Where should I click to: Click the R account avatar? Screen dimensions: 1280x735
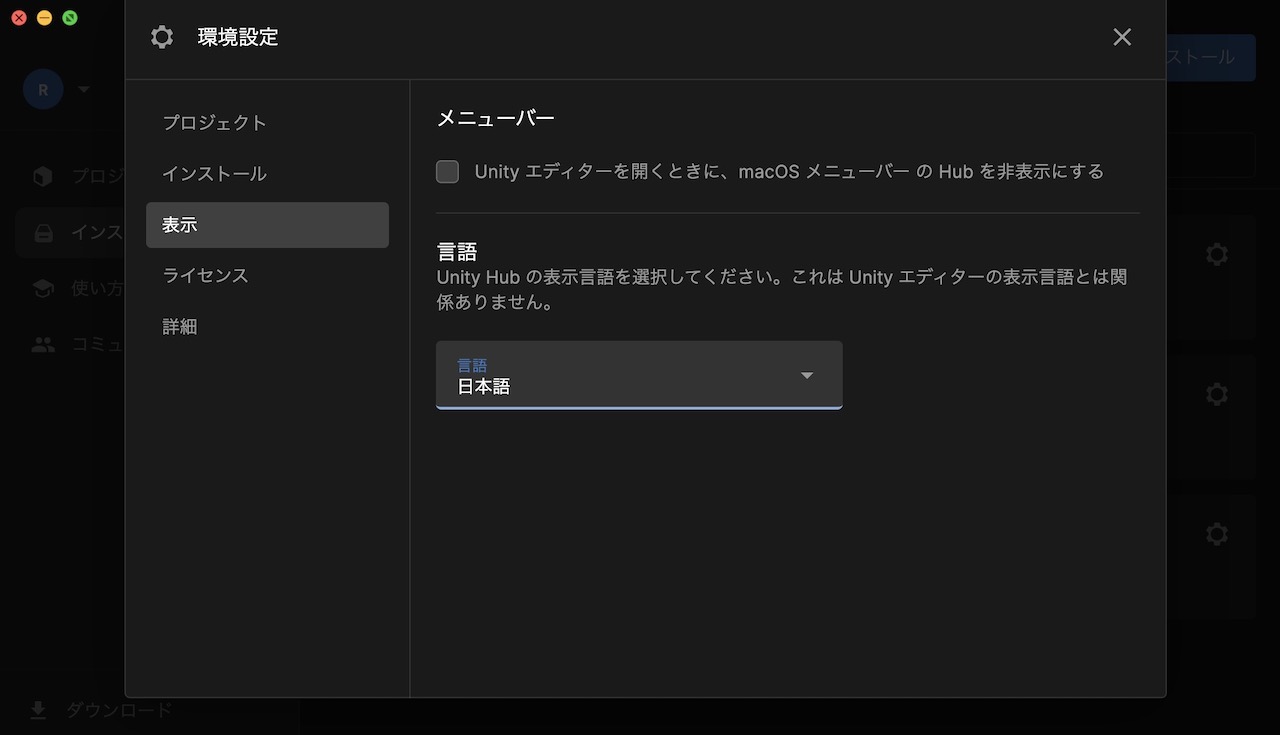(x=43, y=89)
